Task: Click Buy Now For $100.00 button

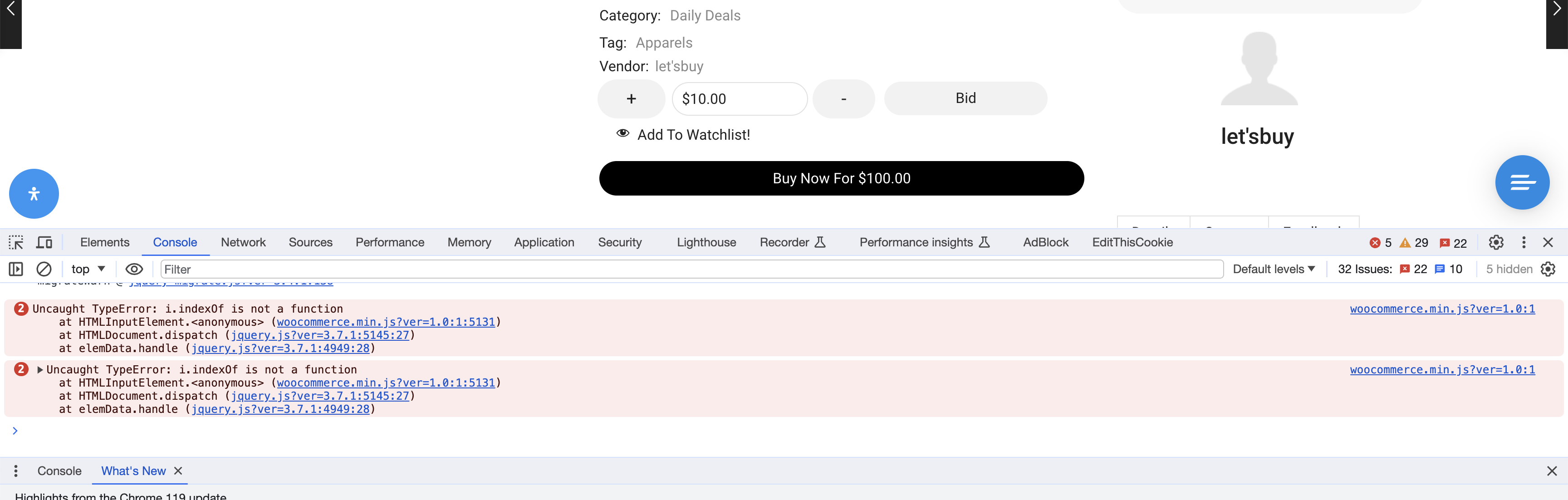Action: 841,178
